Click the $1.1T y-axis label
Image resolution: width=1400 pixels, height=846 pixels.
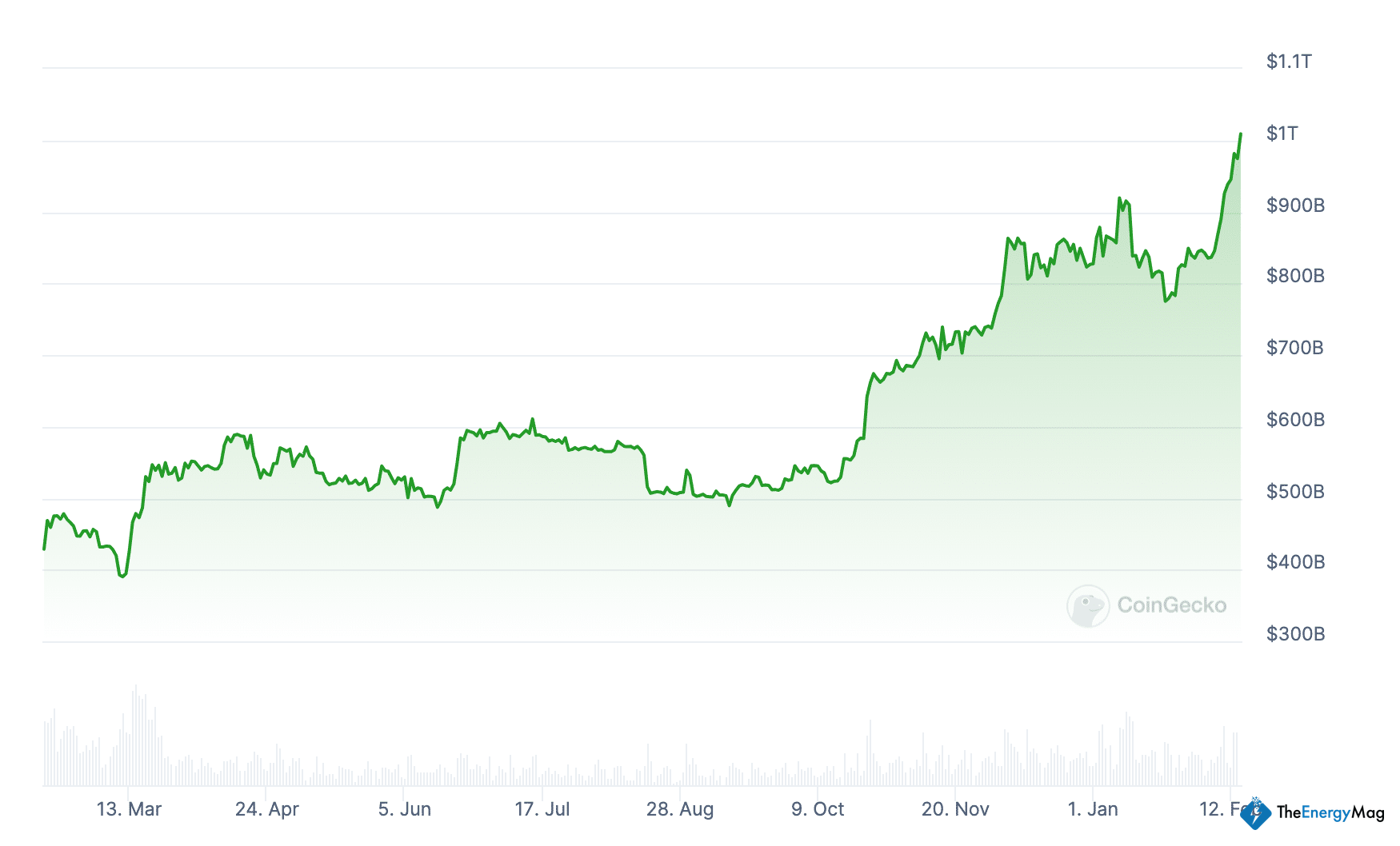tap(1288, 62)
